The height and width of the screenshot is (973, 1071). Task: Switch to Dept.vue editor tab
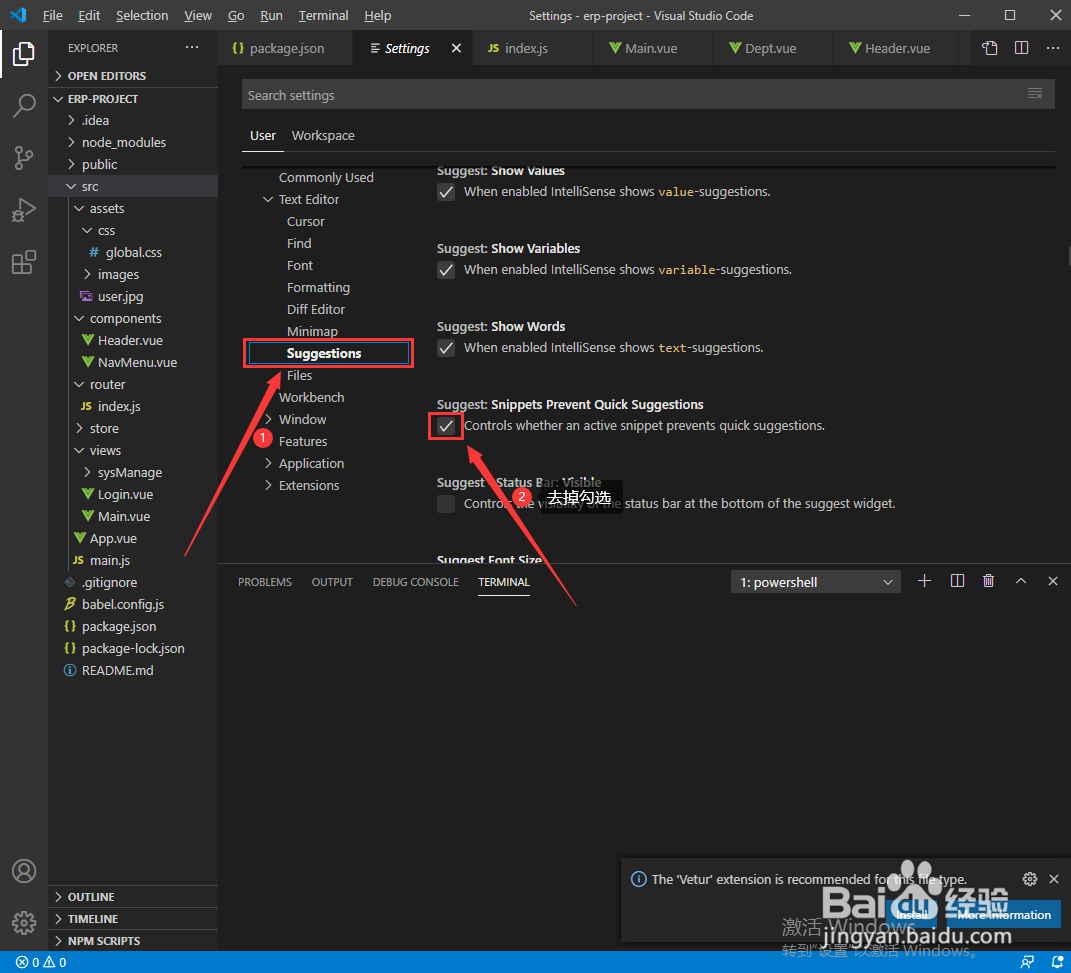[x=770, y=48]
